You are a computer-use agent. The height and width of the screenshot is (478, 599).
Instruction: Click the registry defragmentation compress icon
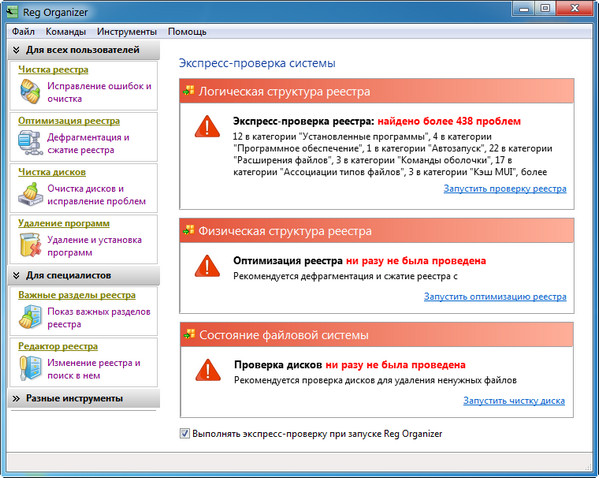tap(30, 143)
